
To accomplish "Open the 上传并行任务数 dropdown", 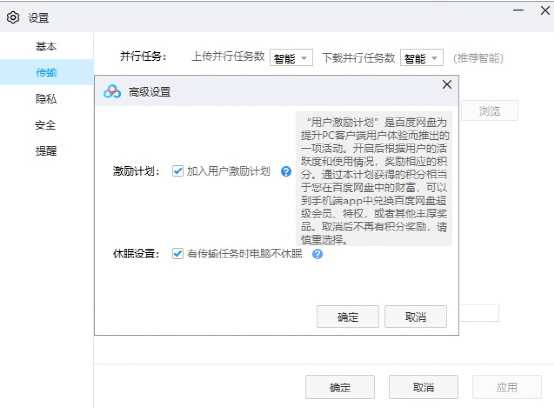I will 291,58.
